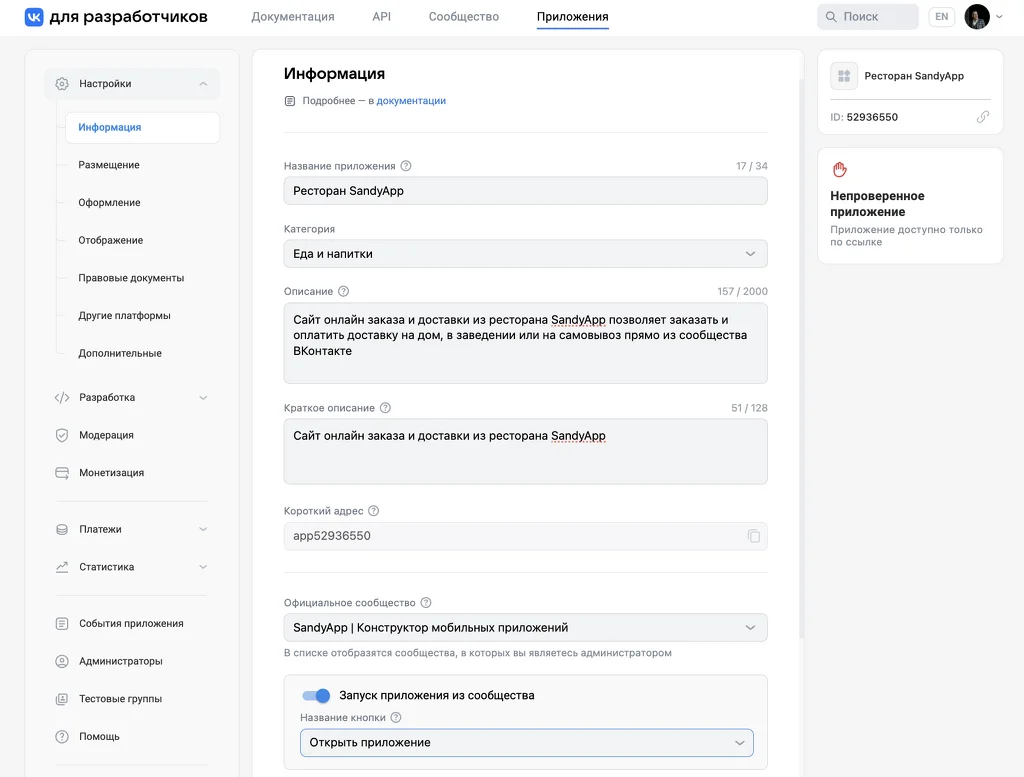Open the help tooltip for Короткий адрес
Screen dimensions: 1024x777
(374, 511)
